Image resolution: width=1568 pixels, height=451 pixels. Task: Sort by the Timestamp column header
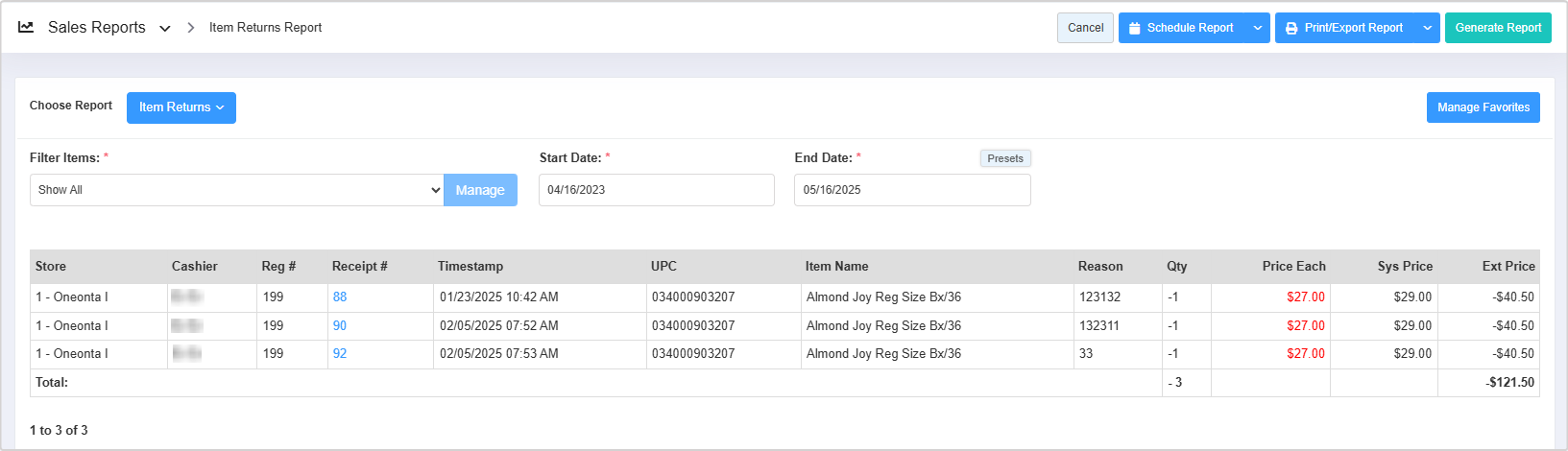point(470,267)
